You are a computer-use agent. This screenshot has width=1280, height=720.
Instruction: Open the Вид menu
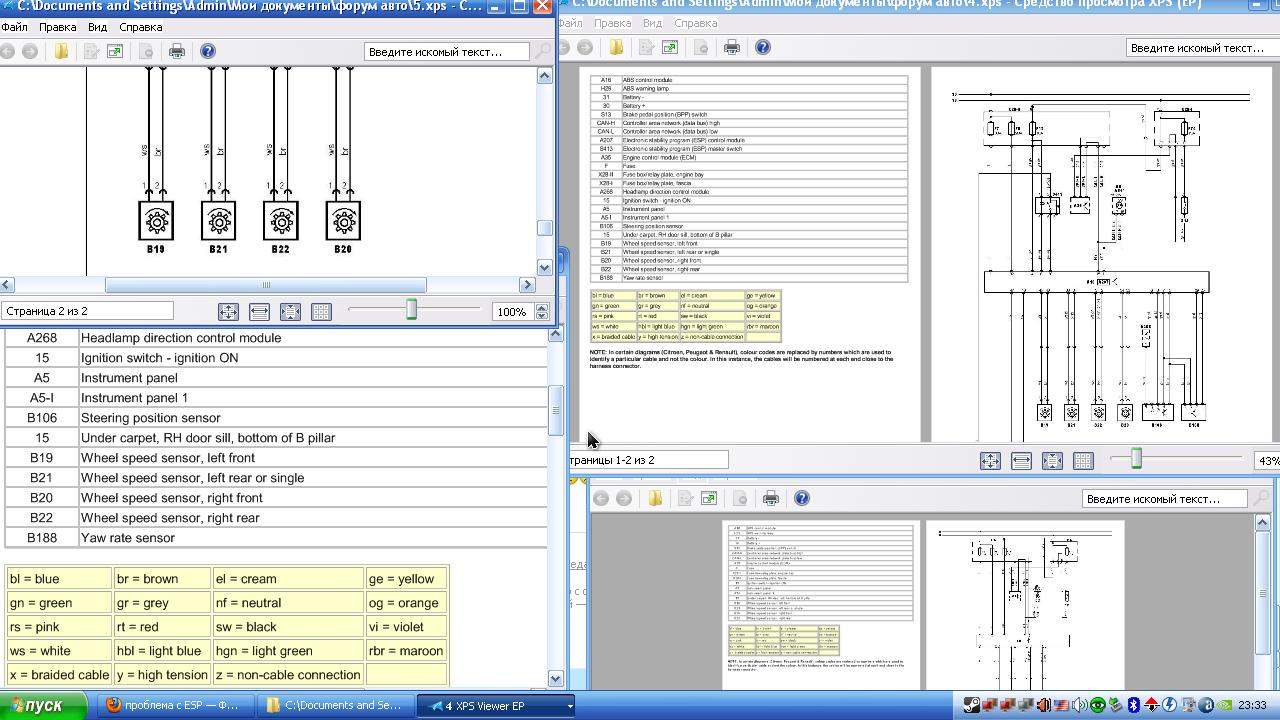coord(97,27)
